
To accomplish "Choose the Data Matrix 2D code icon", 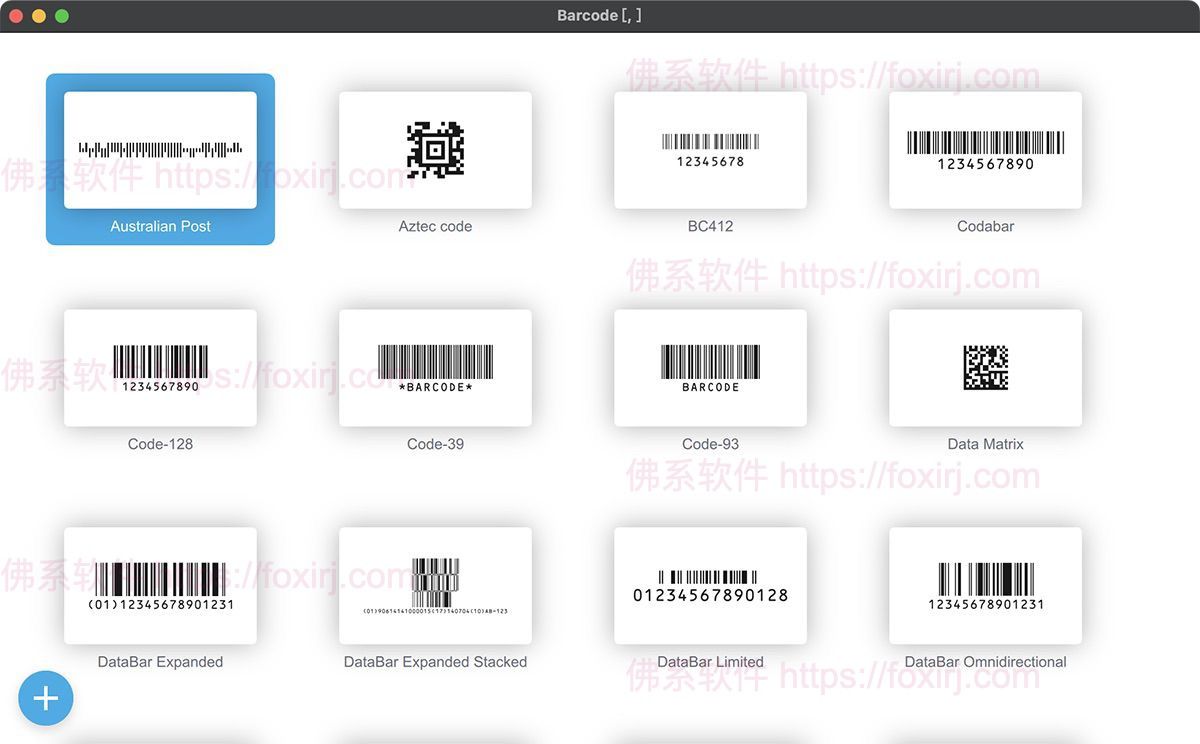I will 985,367.
